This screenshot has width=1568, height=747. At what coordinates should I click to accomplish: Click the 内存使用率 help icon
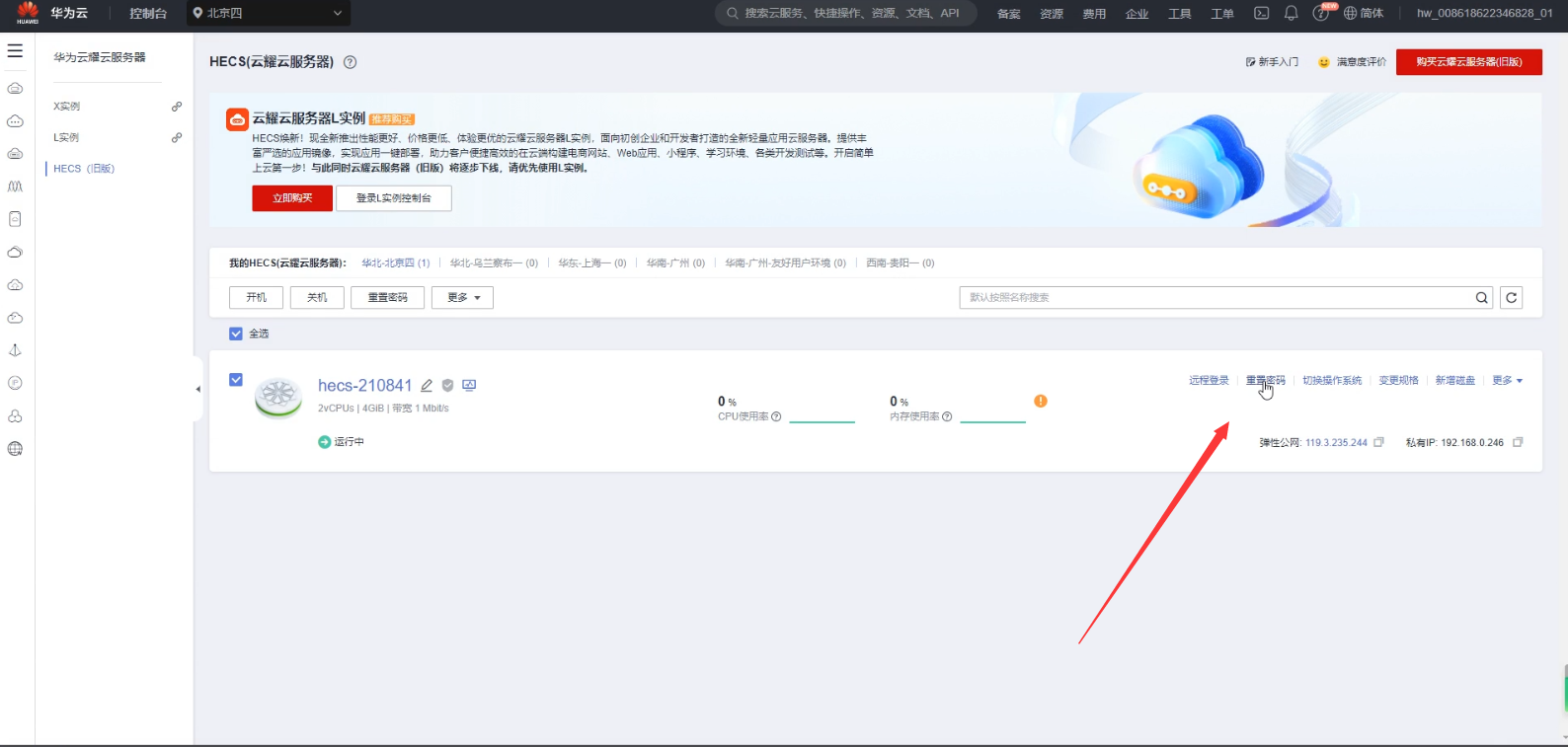(947, 416)
